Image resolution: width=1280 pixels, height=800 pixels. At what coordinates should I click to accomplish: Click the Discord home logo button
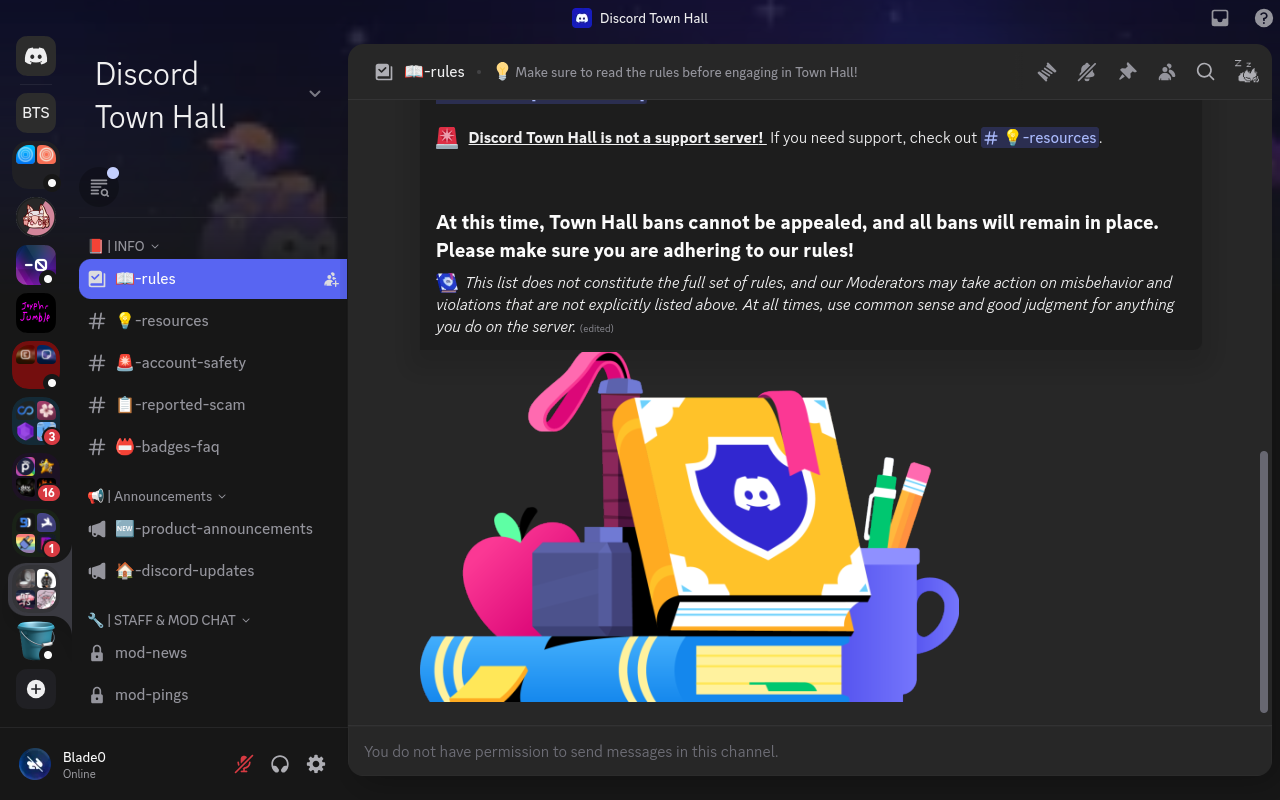(36, 56)
